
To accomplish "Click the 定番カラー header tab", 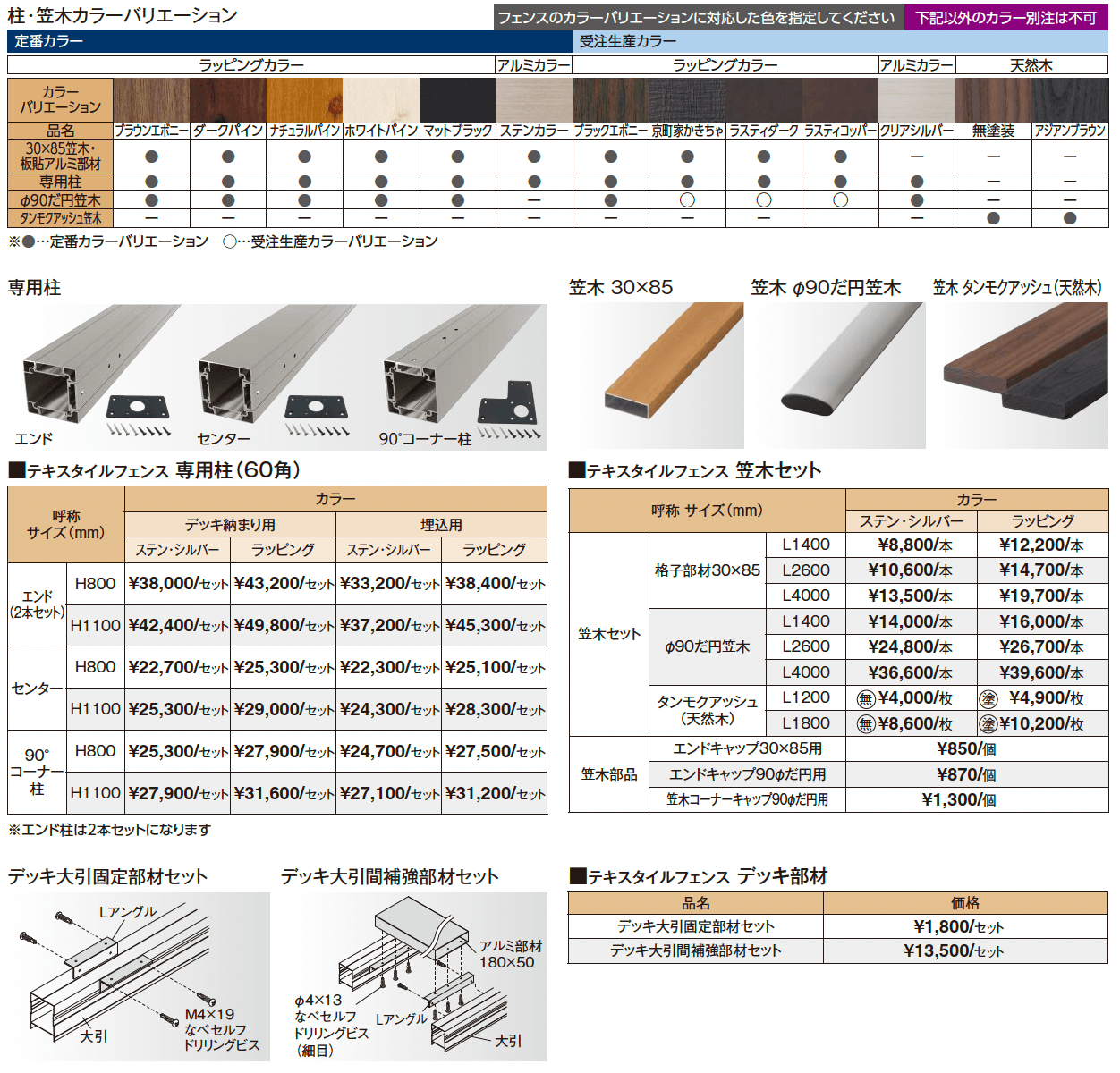I will [290, 41].
